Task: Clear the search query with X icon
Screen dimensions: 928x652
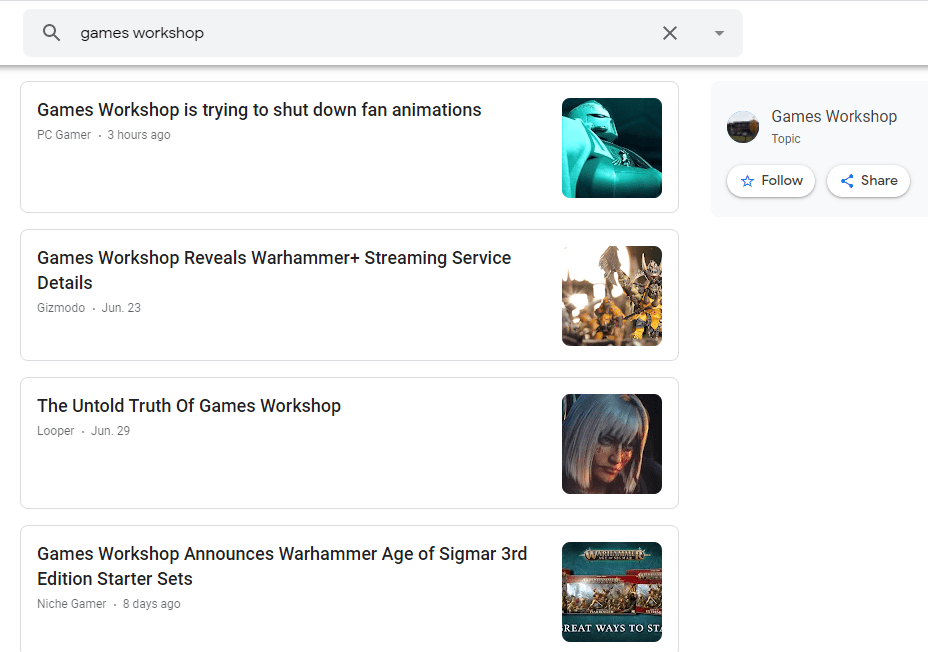Action: [670, 33]
